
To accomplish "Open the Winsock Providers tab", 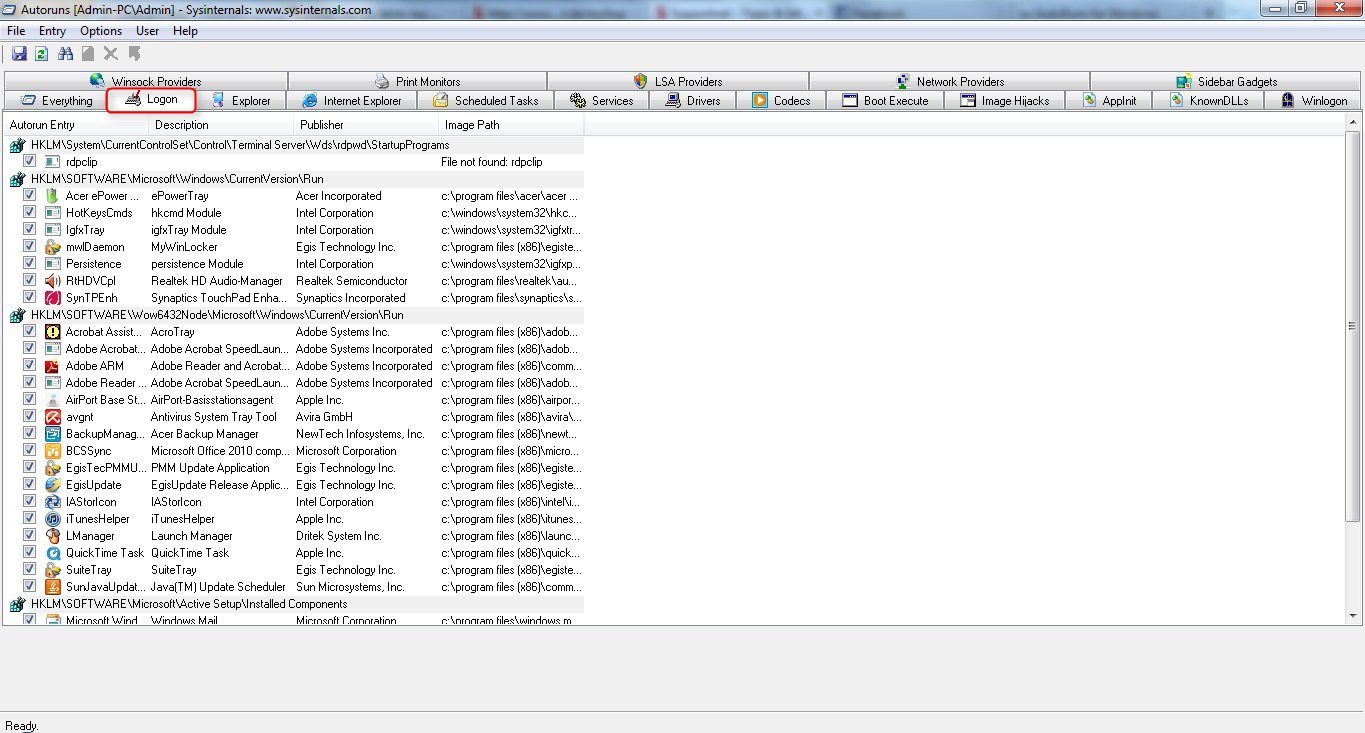I will pyautogui.click(x=145, y=82).
